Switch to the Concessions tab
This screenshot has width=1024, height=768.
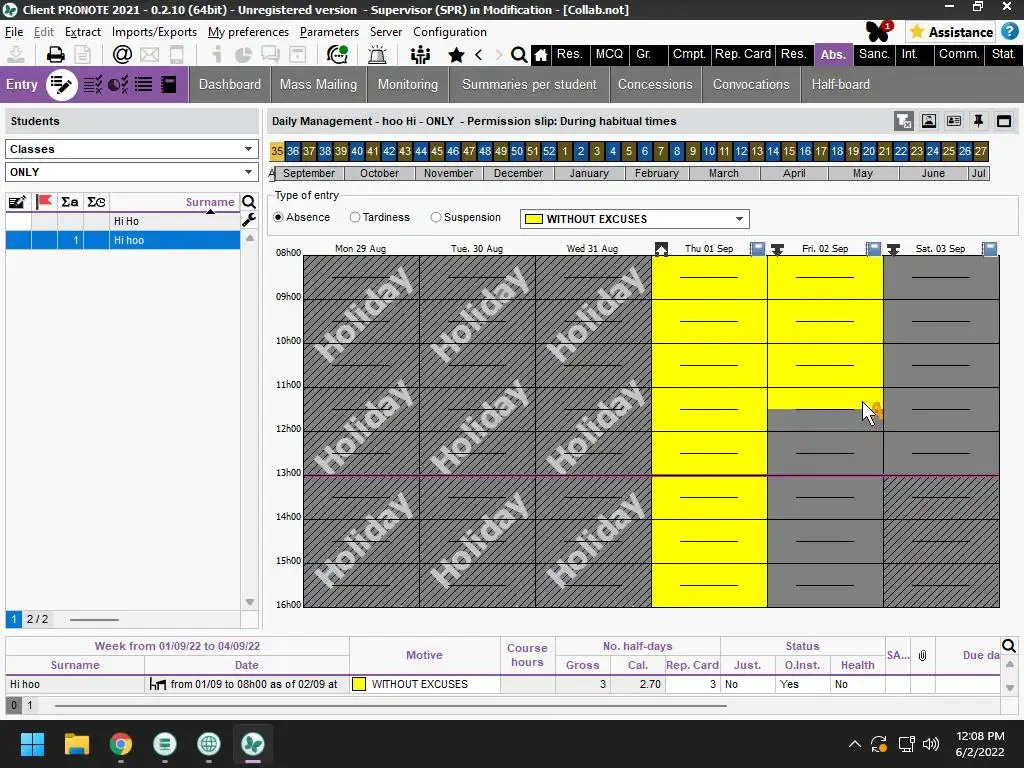tap(655, 84)
